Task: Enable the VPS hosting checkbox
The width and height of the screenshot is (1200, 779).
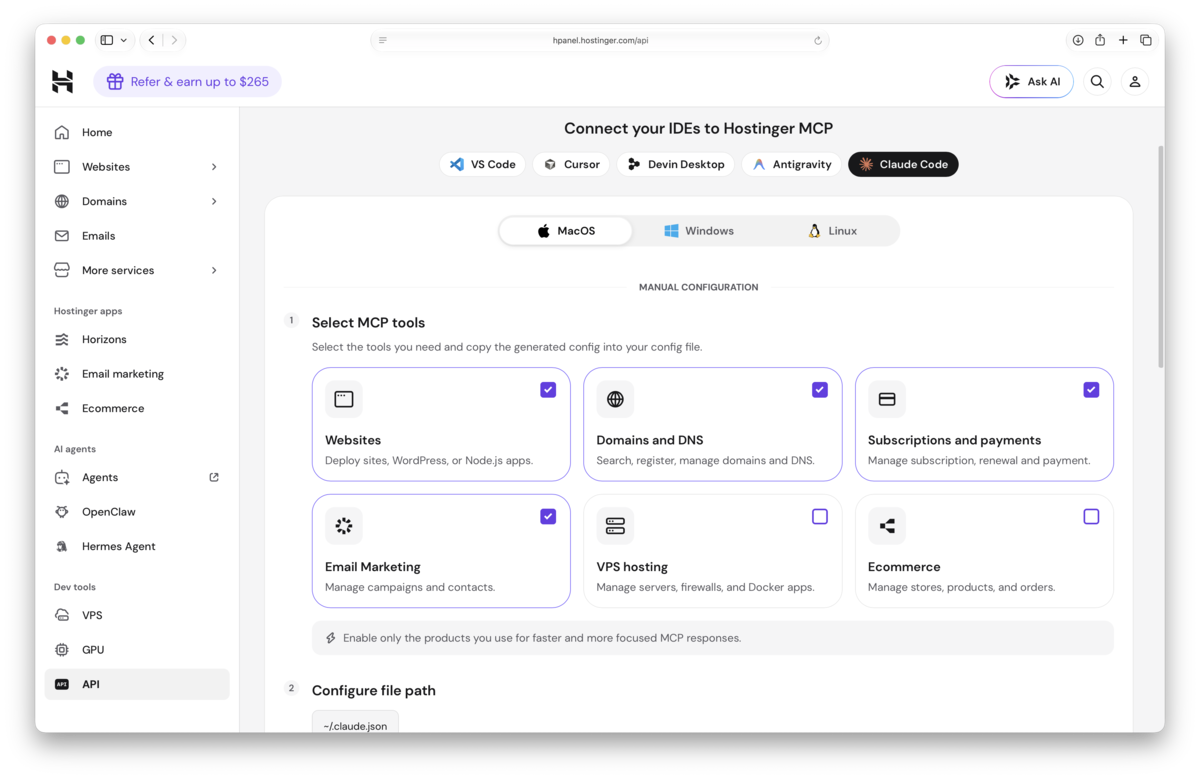Action: [x=820, y=517]
